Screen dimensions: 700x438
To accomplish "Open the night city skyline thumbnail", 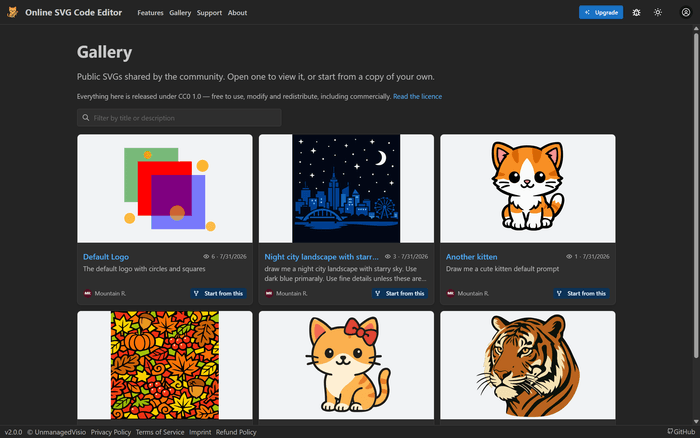I will (346, 188).
